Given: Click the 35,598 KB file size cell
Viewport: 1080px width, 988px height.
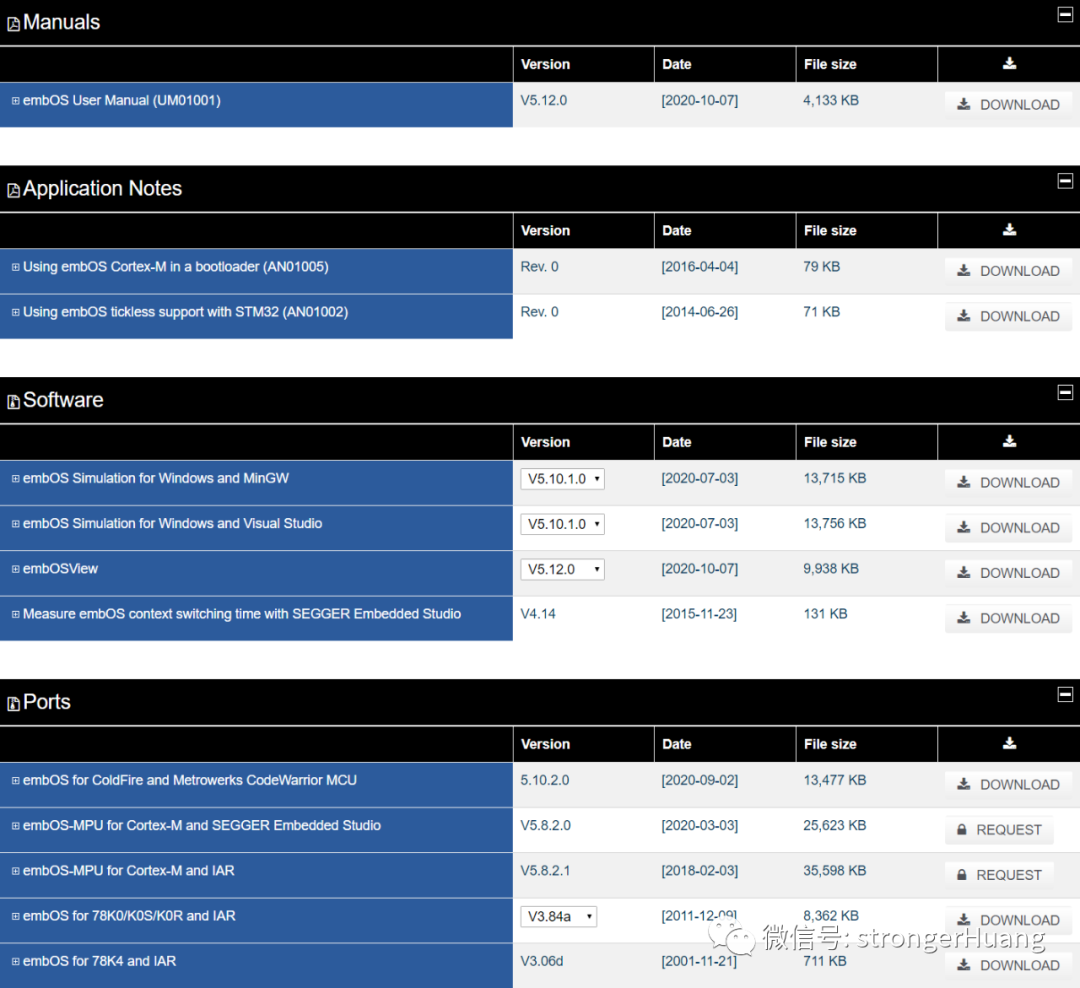Looking at the screenshot, I should coord(834,872).
